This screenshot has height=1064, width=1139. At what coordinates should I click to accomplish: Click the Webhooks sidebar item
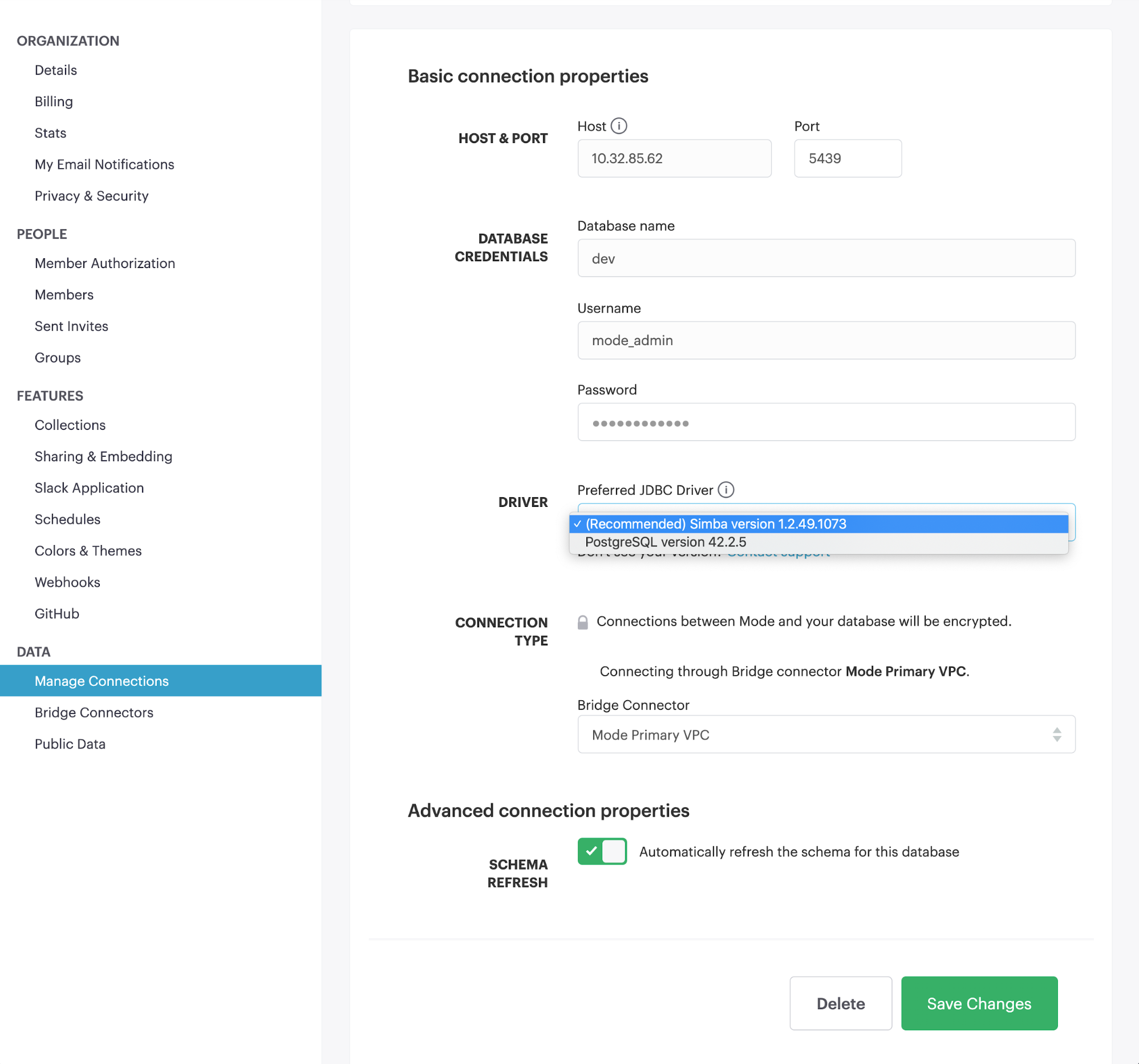67,581
